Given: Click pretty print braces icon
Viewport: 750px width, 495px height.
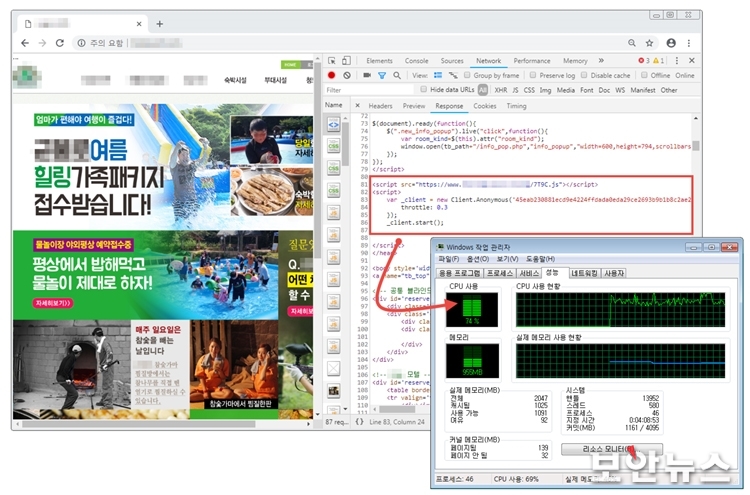Looking at the screenshot, I should tap(359, 422).
